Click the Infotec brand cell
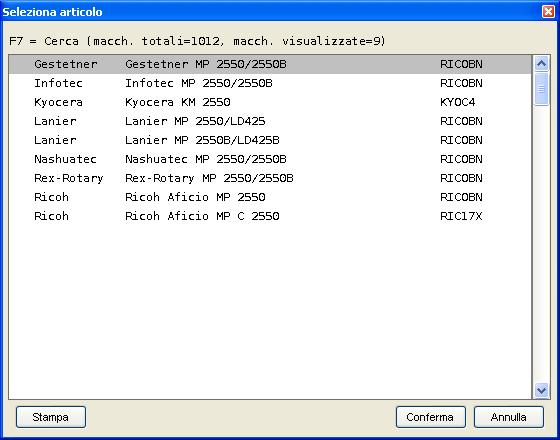560x440 pixels. coord(58,83)
